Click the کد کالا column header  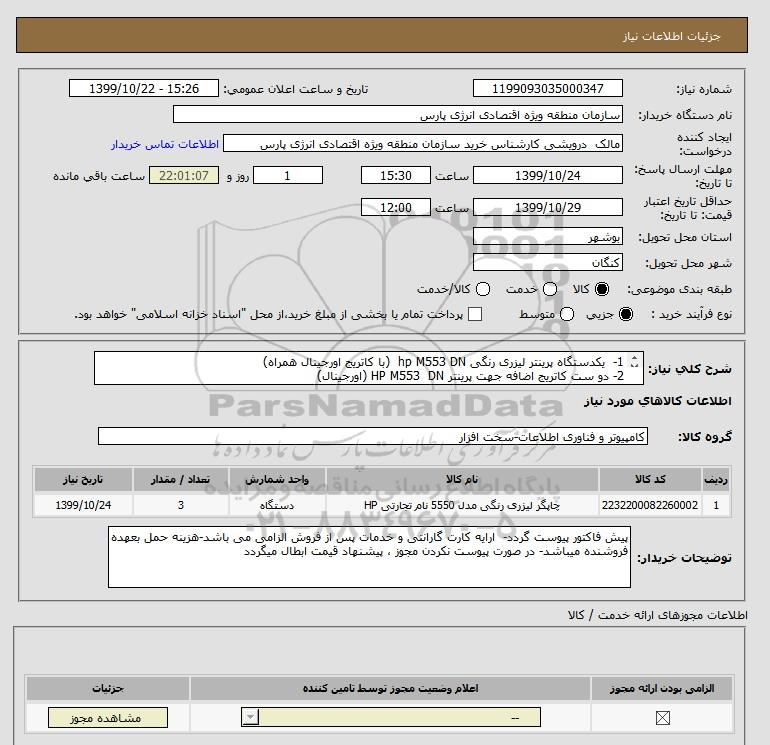pyautogui.click(x=650, y=479)
